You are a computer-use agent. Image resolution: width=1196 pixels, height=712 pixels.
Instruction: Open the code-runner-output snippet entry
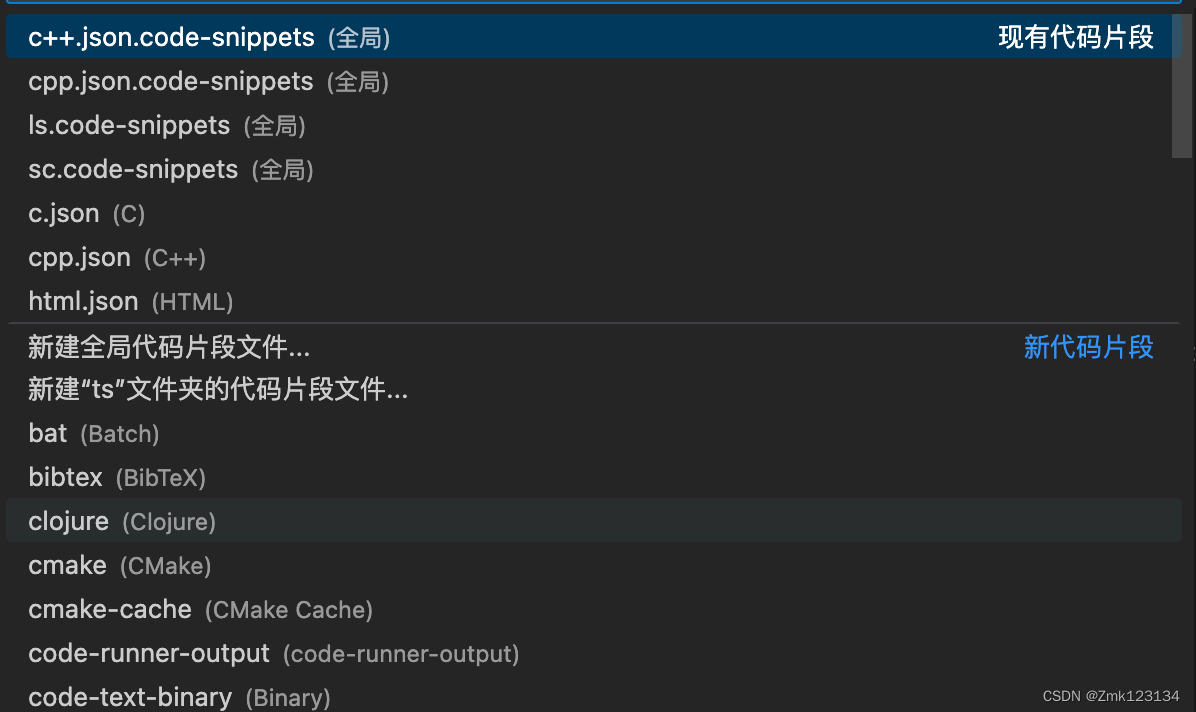pyautogui.click(x=148, y=653)
